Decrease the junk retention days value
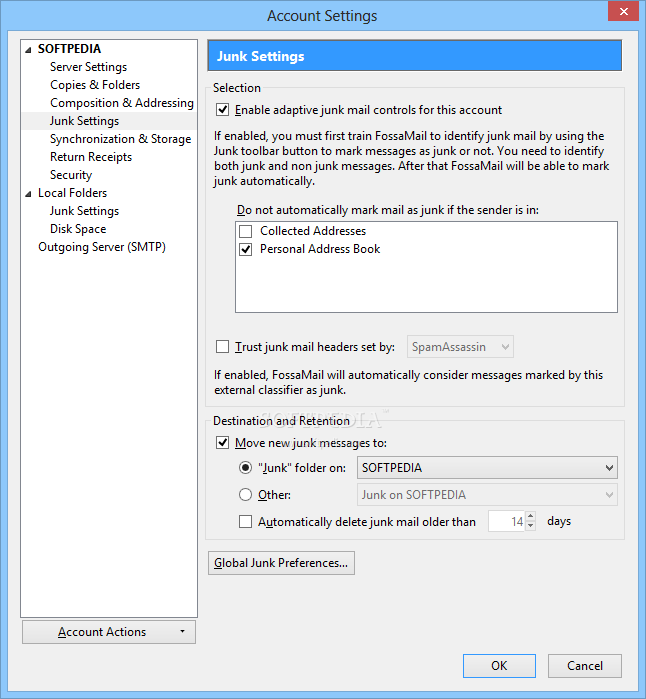The width and height of the screenshot is (646, 699). tap(531, 526)
